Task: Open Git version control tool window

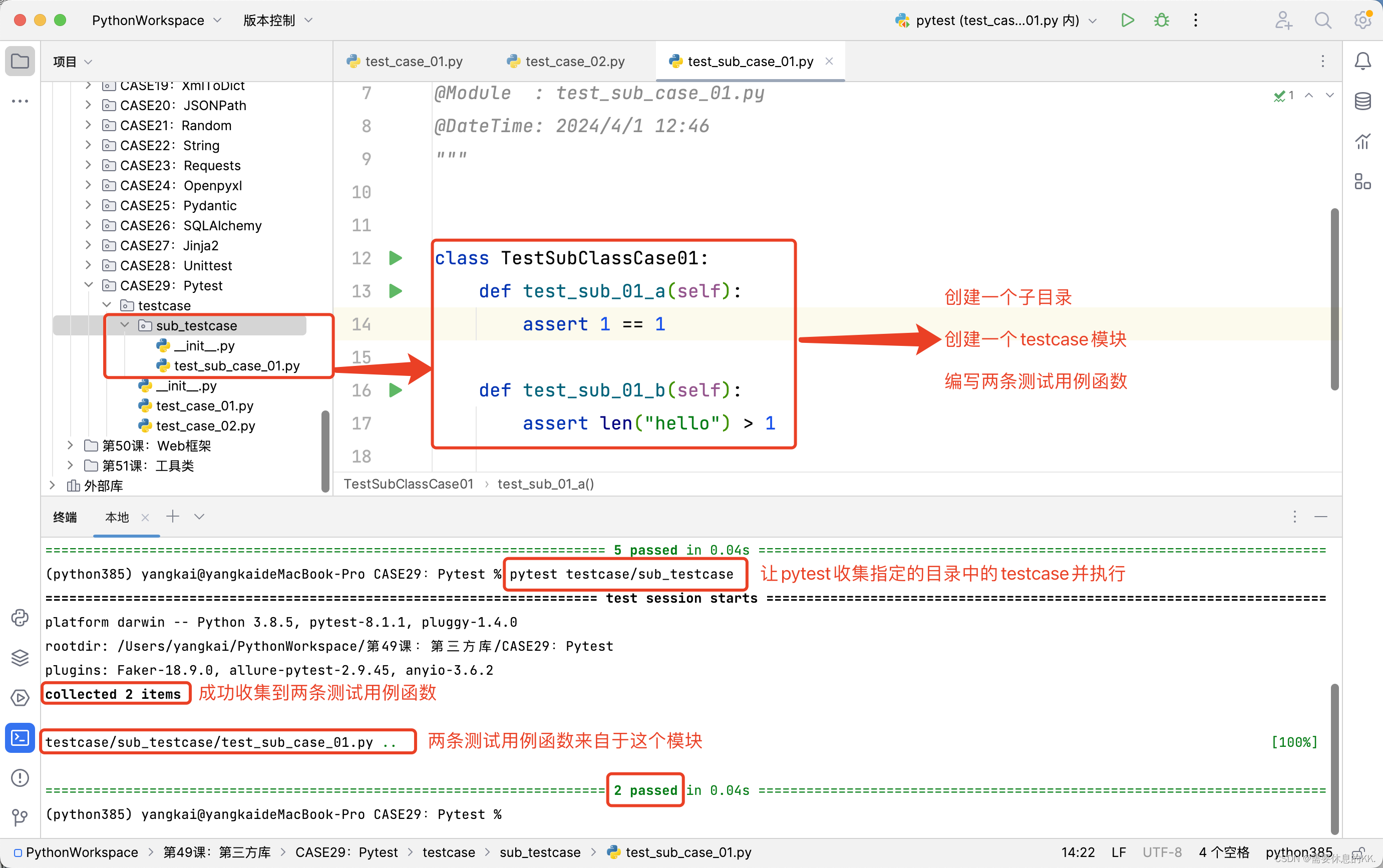Action: pos(20,817)
